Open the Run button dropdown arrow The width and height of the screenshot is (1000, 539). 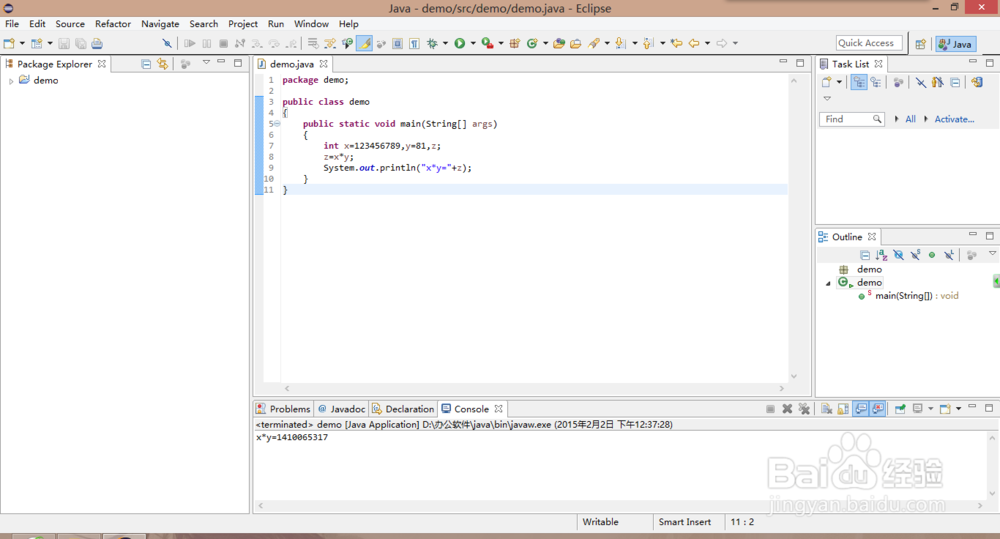pos(473,43)
